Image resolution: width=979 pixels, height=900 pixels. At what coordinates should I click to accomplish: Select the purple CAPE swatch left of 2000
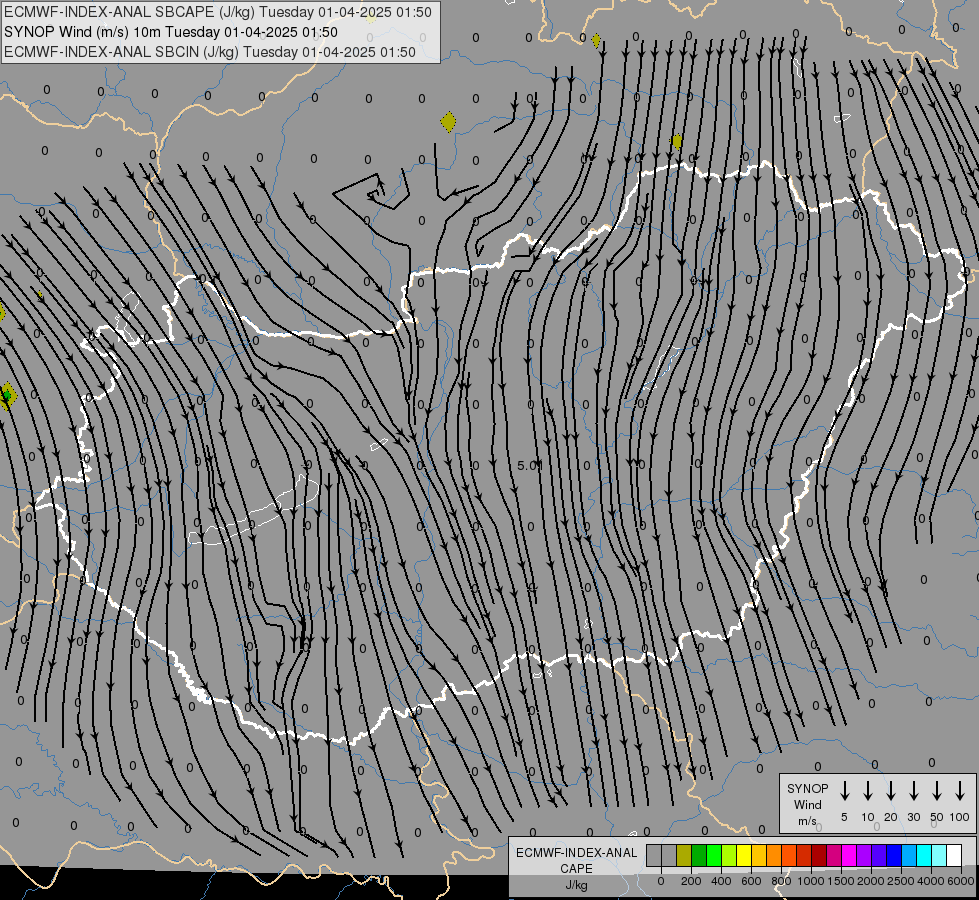pos(864,855)
